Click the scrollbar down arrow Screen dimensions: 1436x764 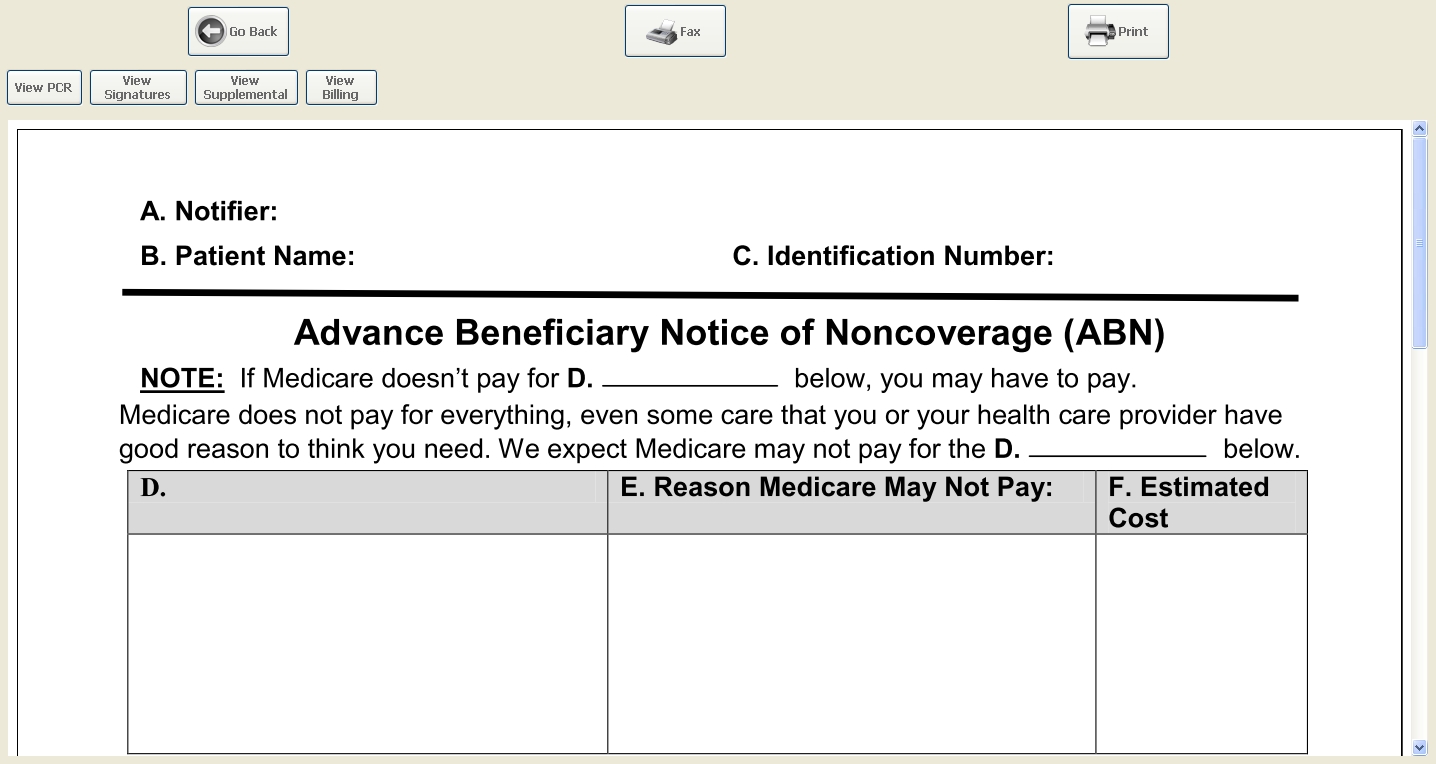[1420, 747]
